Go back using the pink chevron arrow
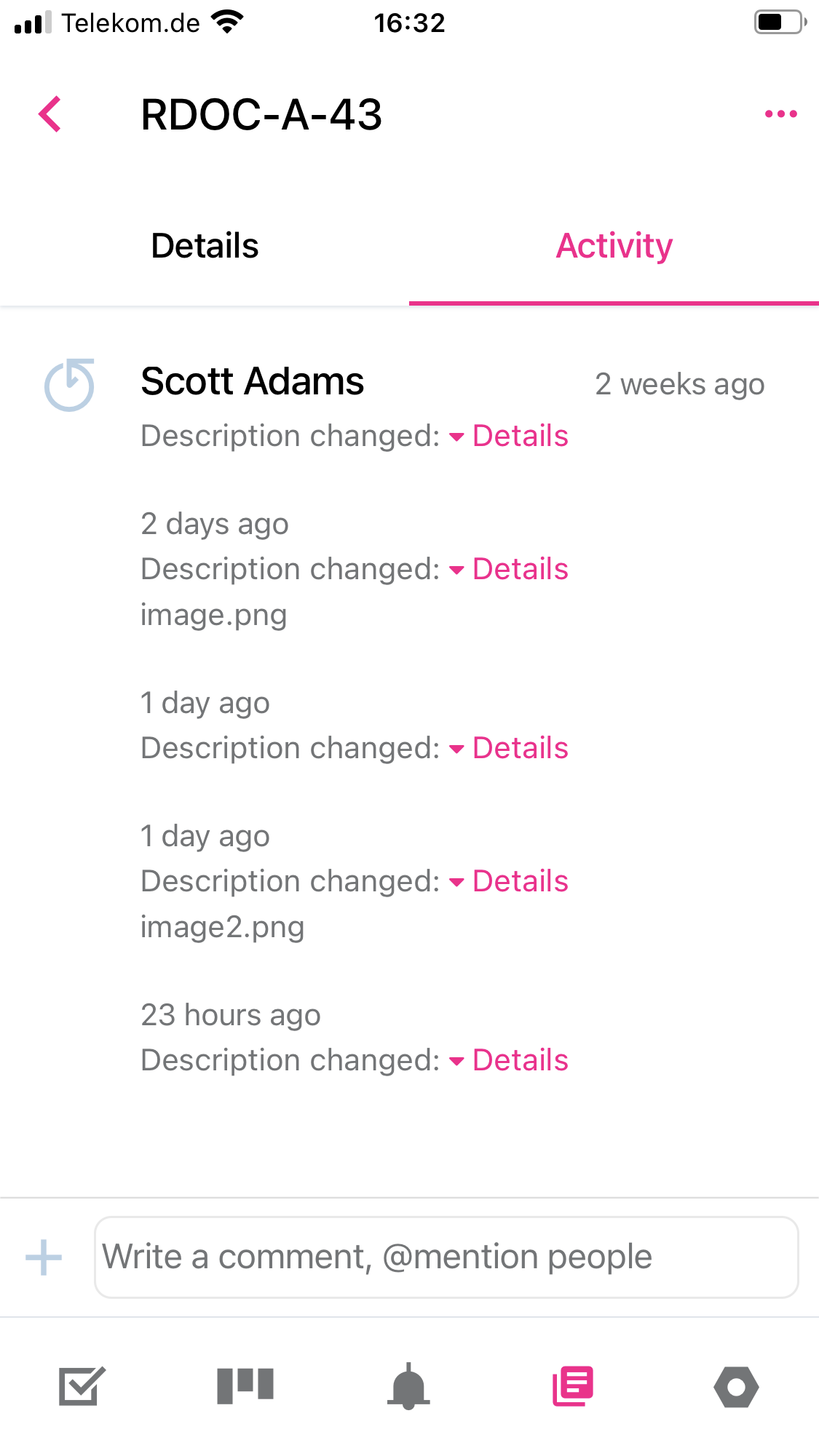 (x=50, y=114)
